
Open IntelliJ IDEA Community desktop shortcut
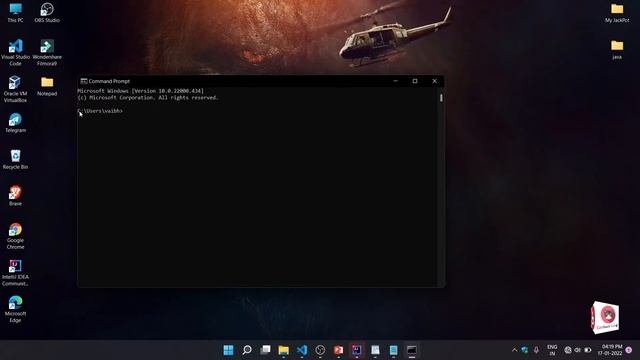coord(16,273)
